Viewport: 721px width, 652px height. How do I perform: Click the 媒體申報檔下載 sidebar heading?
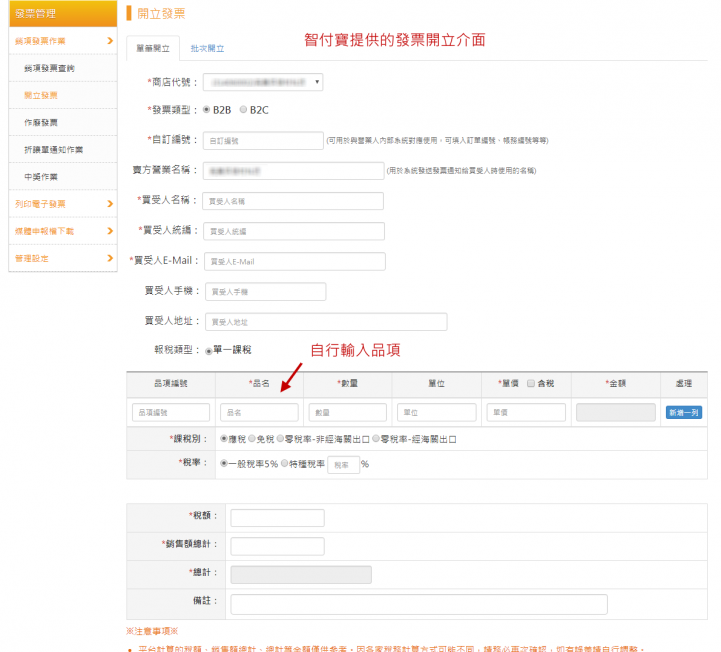(x=44, y=231)
